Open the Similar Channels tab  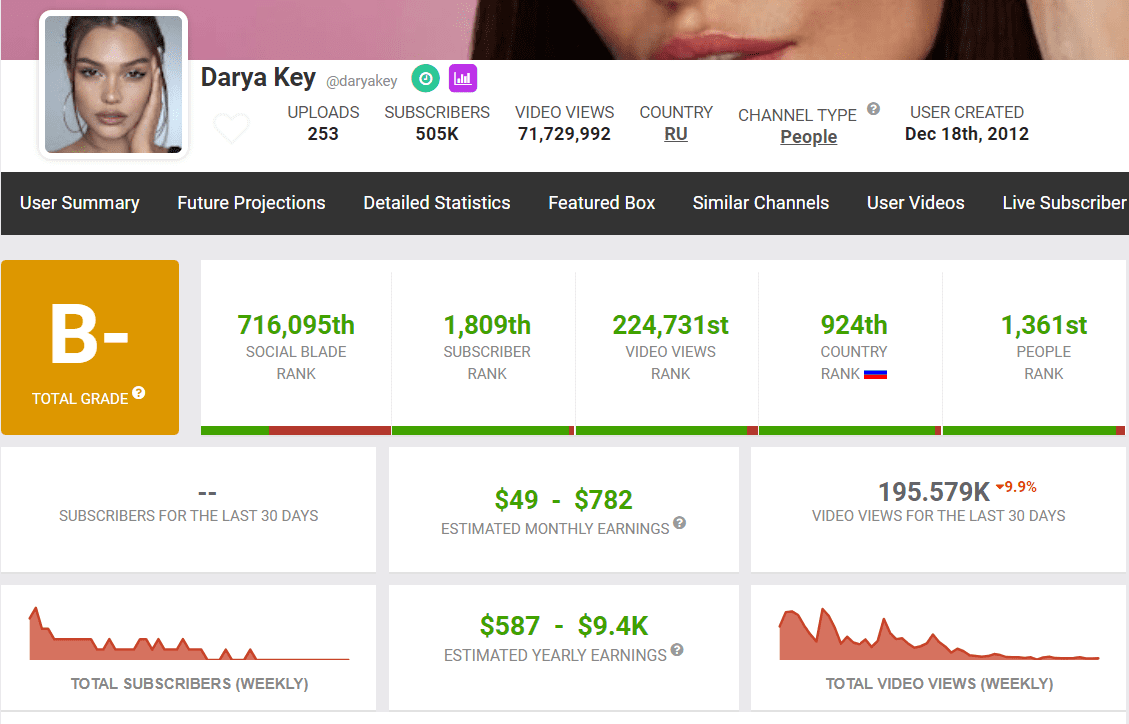pyautogui.click(x=760, y=203)
